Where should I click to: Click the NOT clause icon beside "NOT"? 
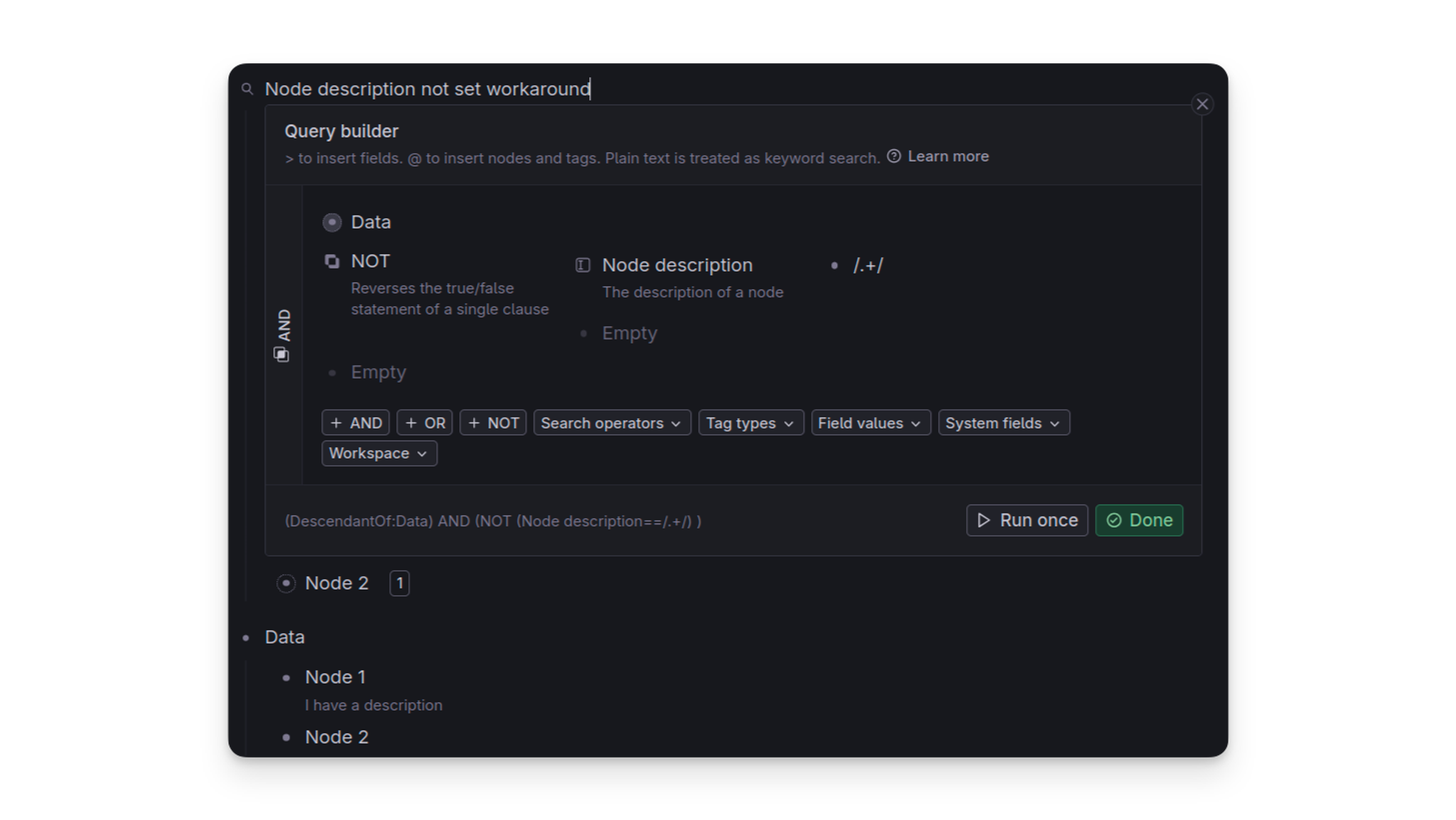click(332, 261)
